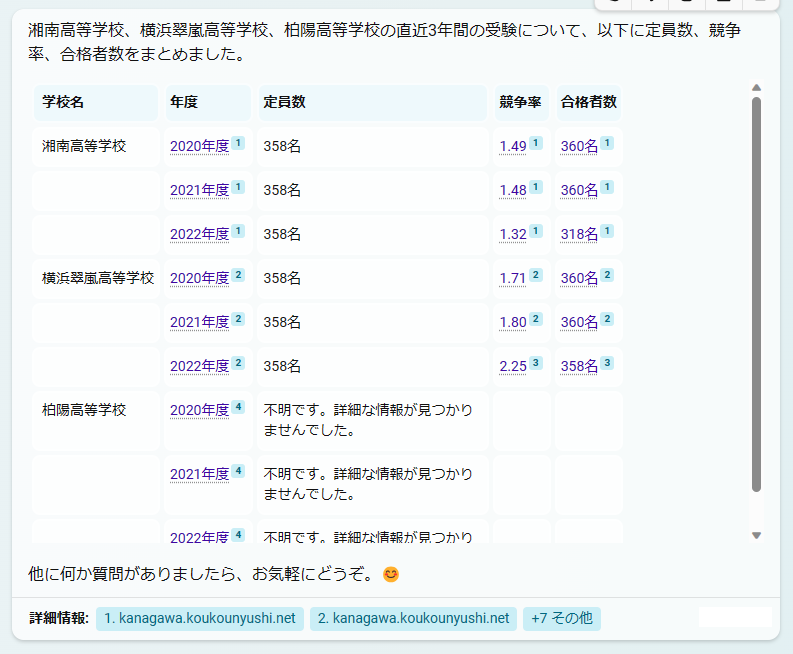Select the 競争率 column header

(x=521, y=103)
